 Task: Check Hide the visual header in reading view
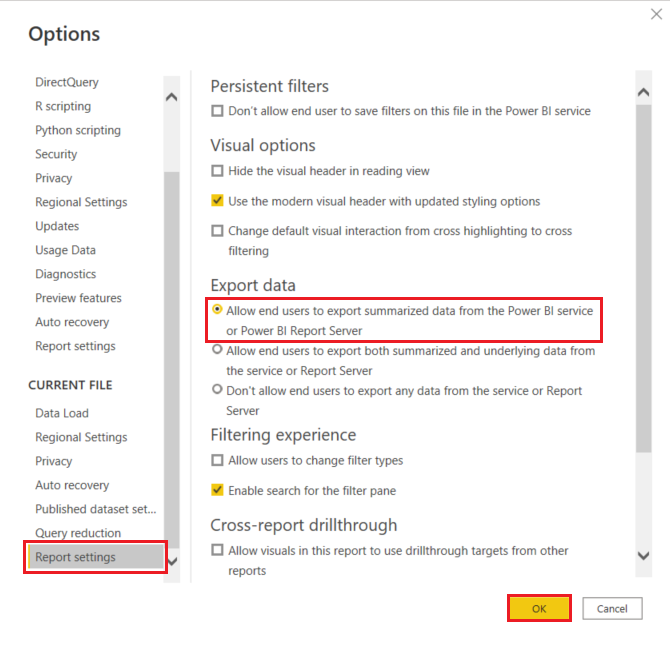click(x=217, y=171)
